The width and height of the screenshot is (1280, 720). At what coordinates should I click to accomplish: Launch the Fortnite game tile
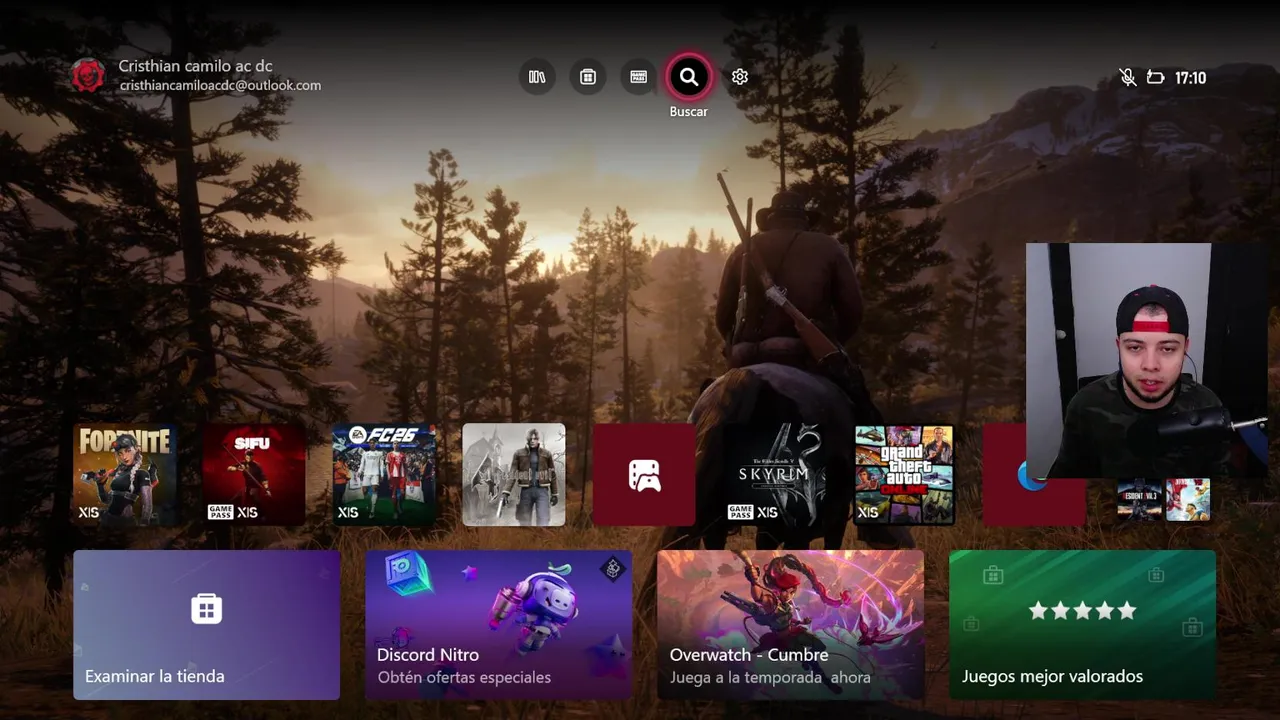124,475
